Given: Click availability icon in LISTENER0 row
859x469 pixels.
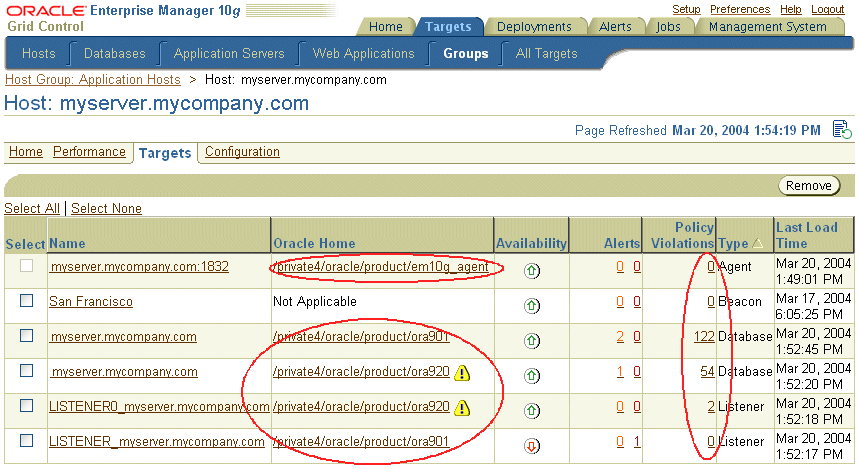Looking at the screenshot, I should [x=531, y=411].
